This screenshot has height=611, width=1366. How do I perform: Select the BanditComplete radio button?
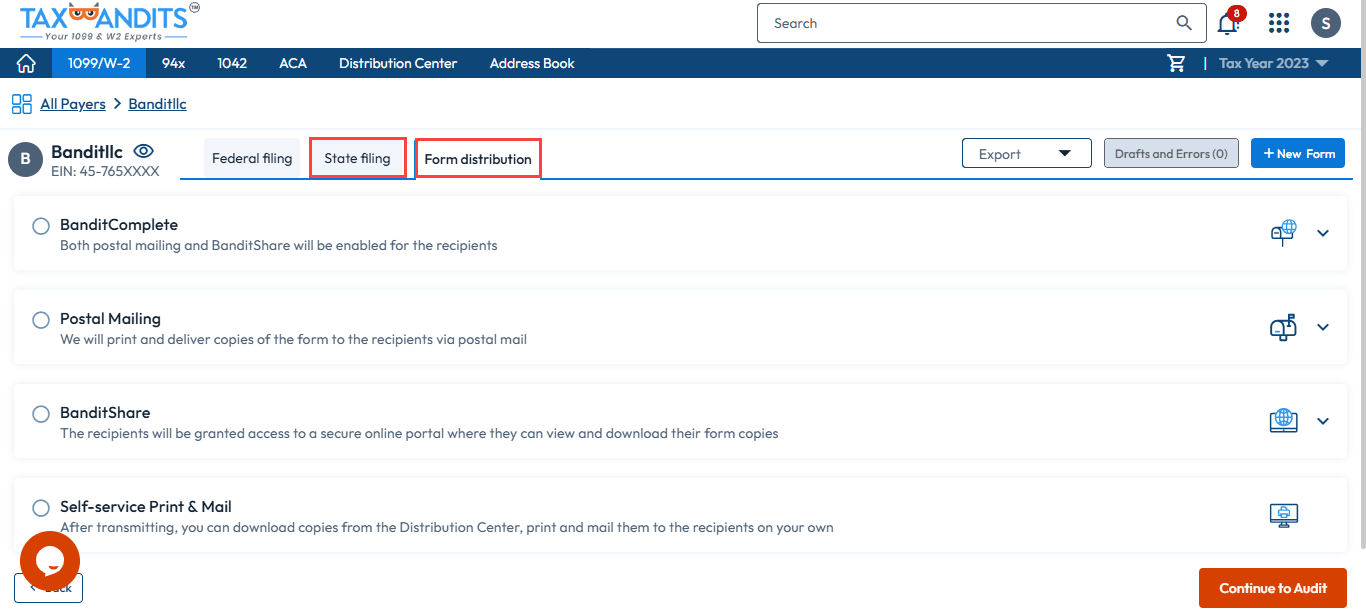click(x=41, y=226)
